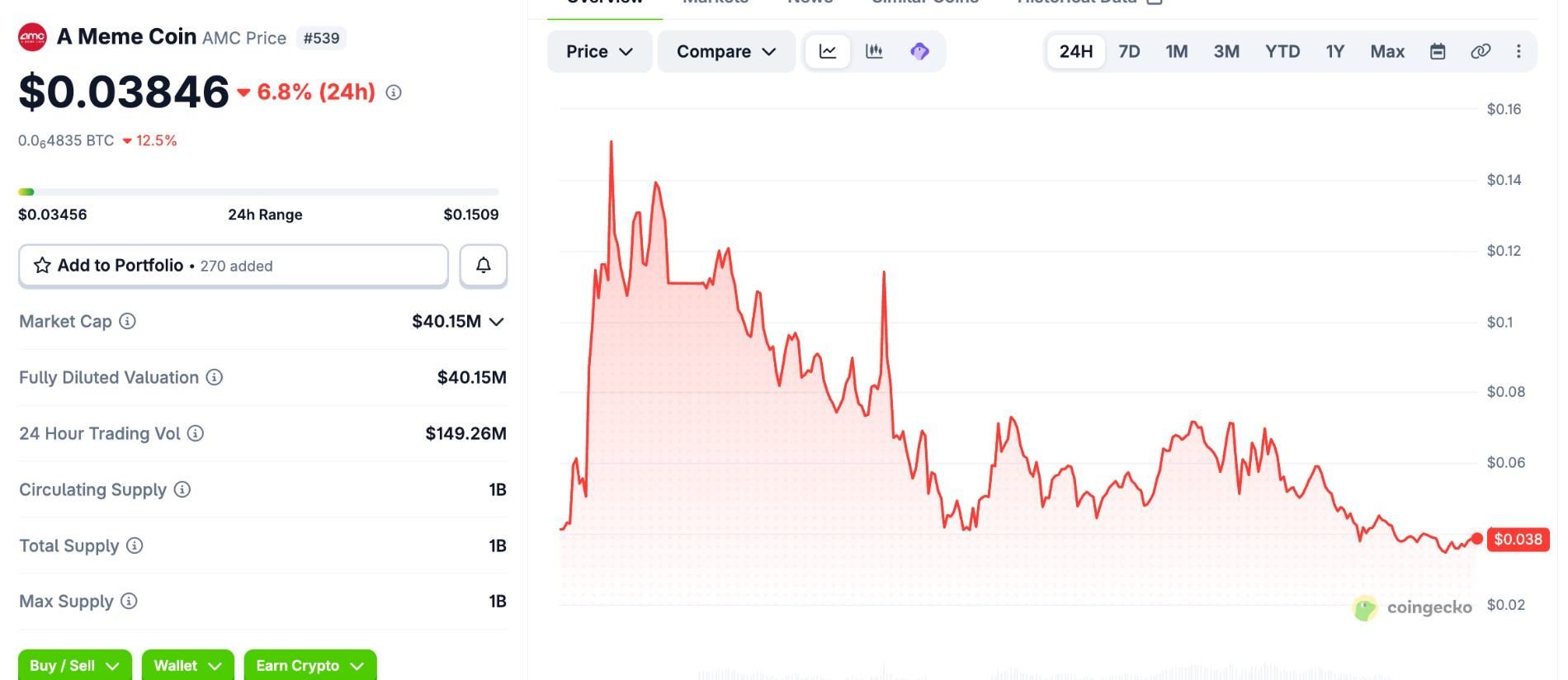Open the purple TradingView chart icon

point(919,52)
